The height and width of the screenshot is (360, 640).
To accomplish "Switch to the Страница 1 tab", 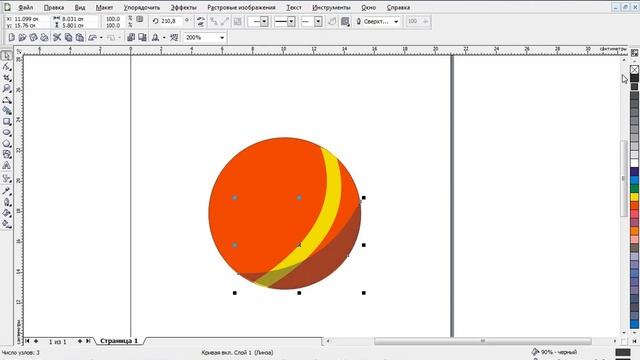I will click(x=119, y=341).
